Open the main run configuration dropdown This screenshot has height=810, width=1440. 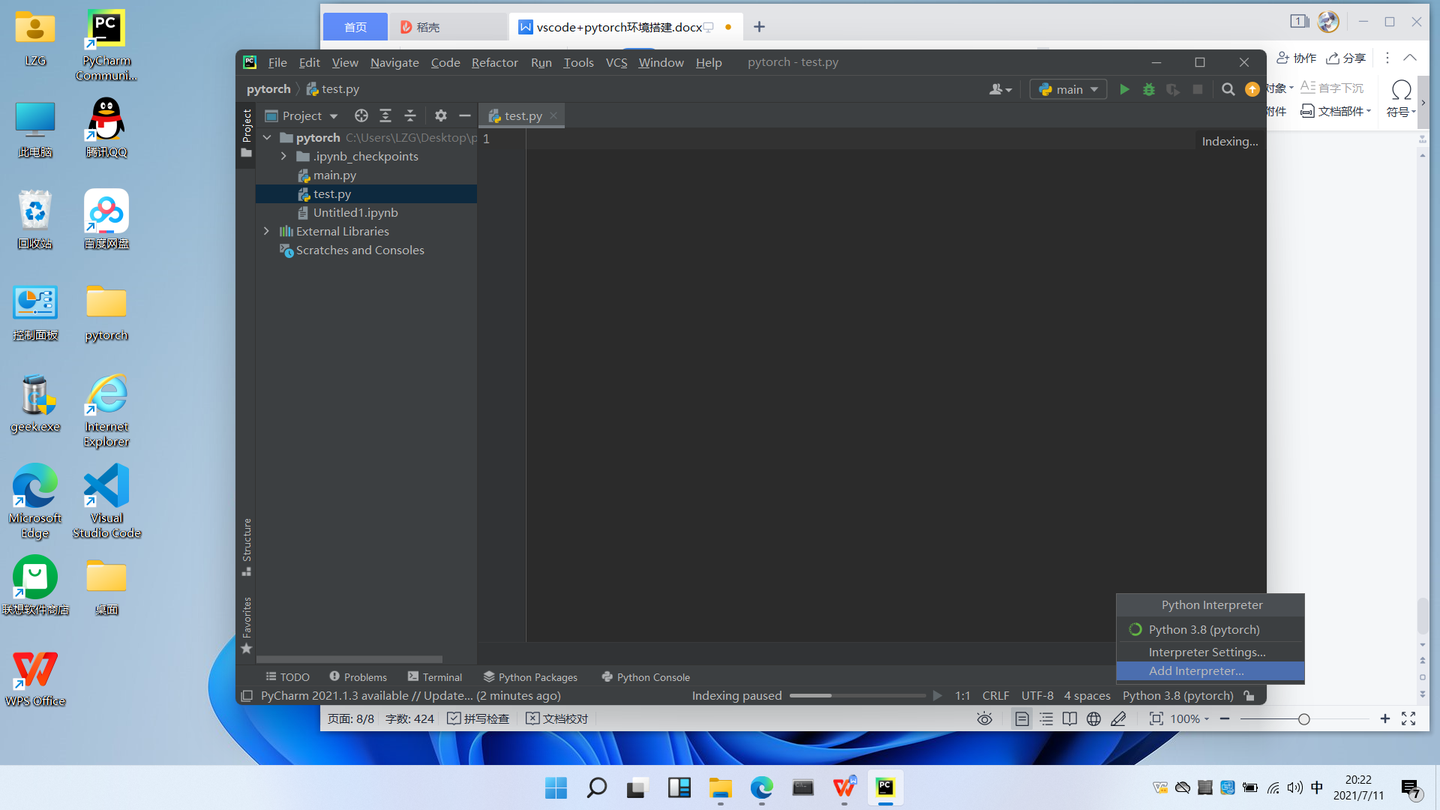pyautogui.click(x=1068, y=89)
